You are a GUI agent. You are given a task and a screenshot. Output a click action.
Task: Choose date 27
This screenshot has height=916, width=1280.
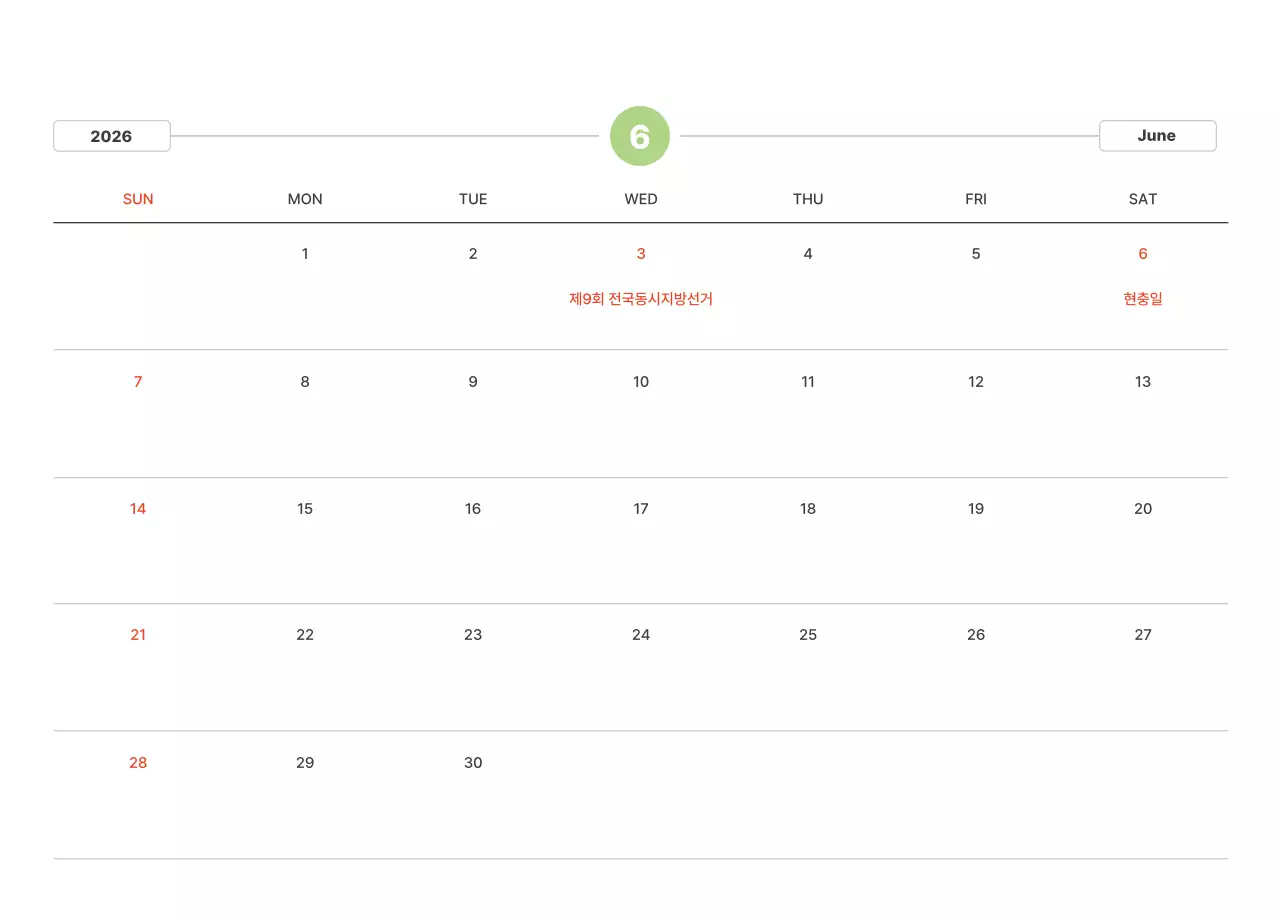1143,635
